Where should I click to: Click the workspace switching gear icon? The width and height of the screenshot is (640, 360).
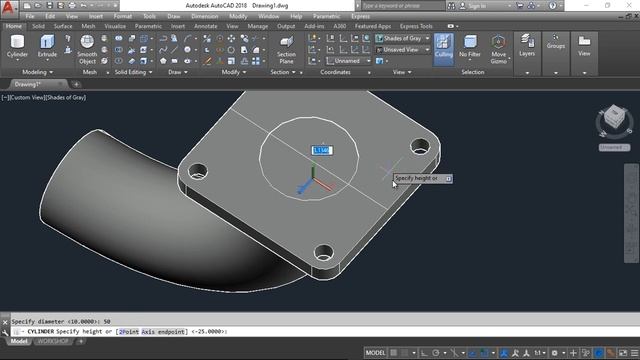[x=554, y=353]
